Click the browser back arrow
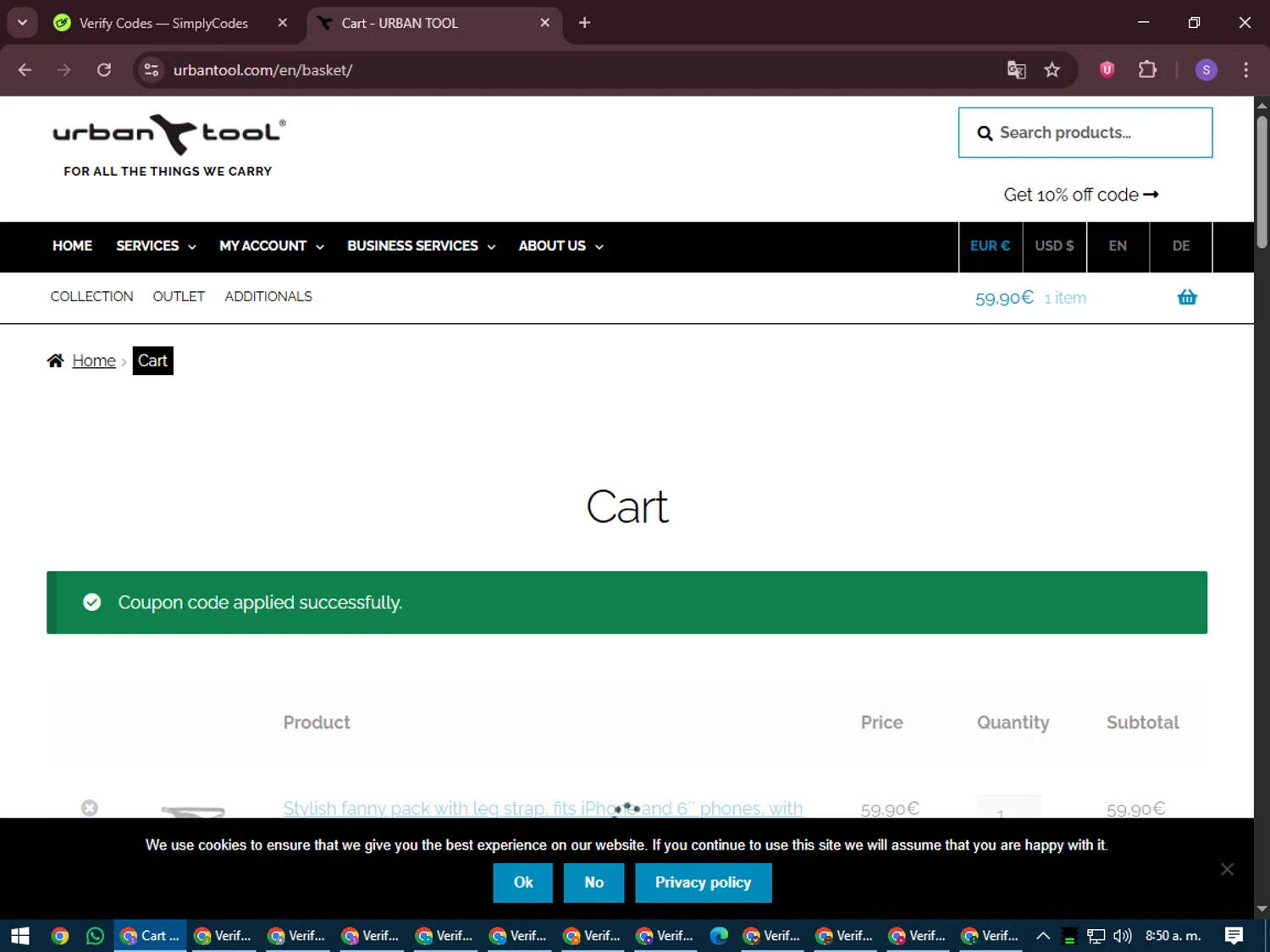 click(x=25, y=70)
